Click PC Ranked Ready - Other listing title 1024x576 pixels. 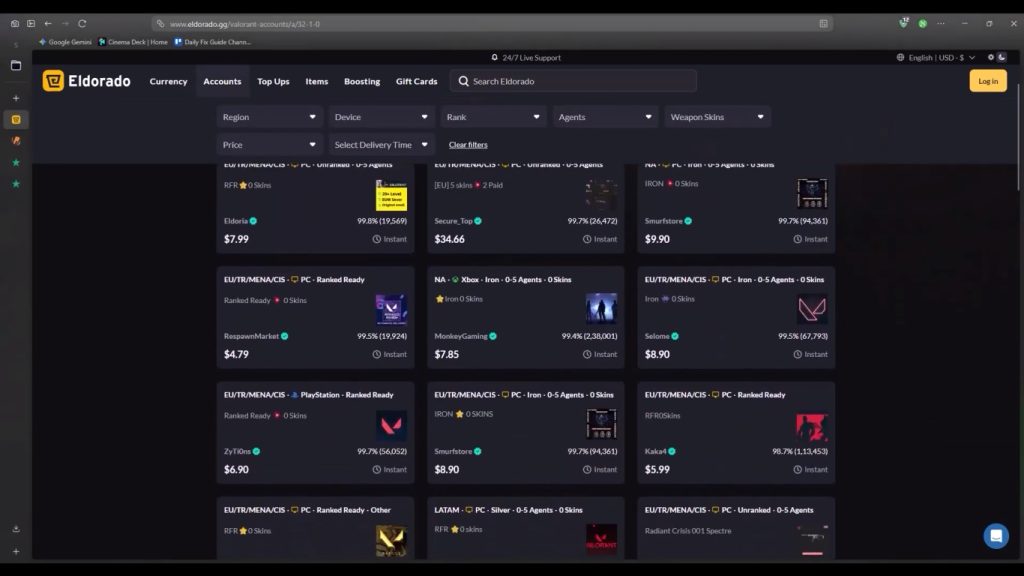tap(307, 510)
